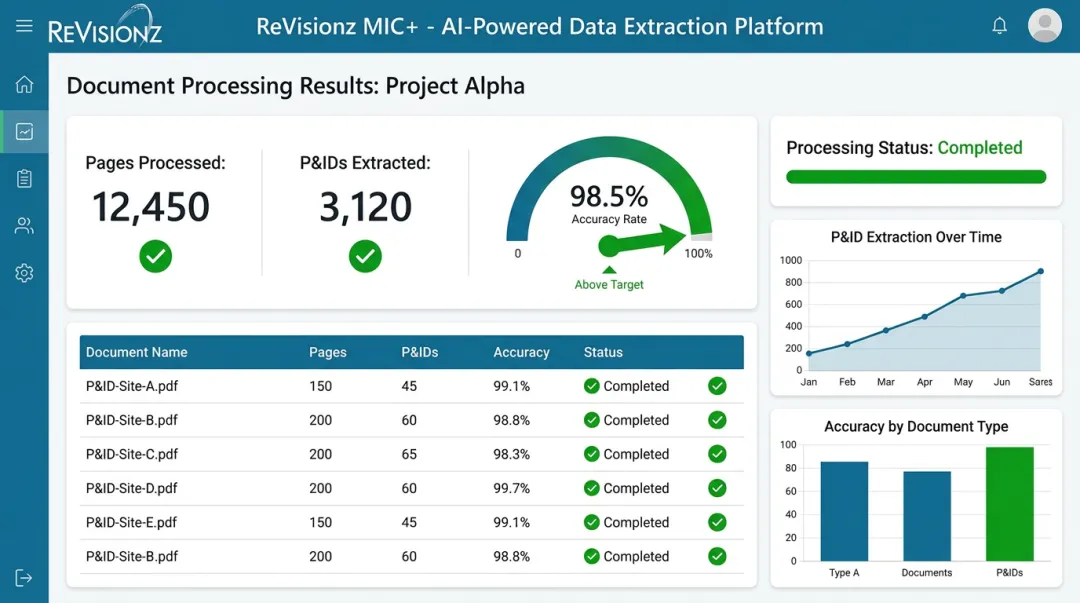The image size is (1080, 603).
Task: Click the check mark under P&IDs Extracted
Action: pyautogui.click(x=365, y=256)
